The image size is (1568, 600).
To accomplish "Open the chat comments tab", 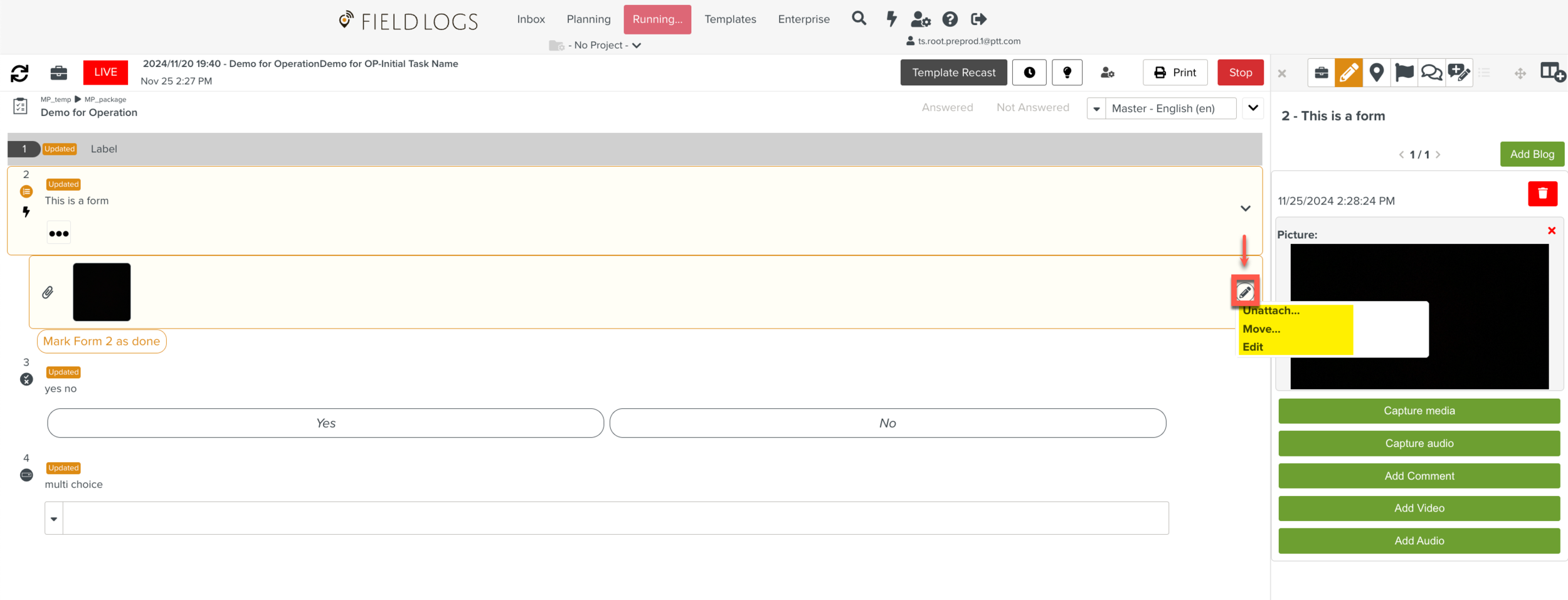I will coord(1431,73).
